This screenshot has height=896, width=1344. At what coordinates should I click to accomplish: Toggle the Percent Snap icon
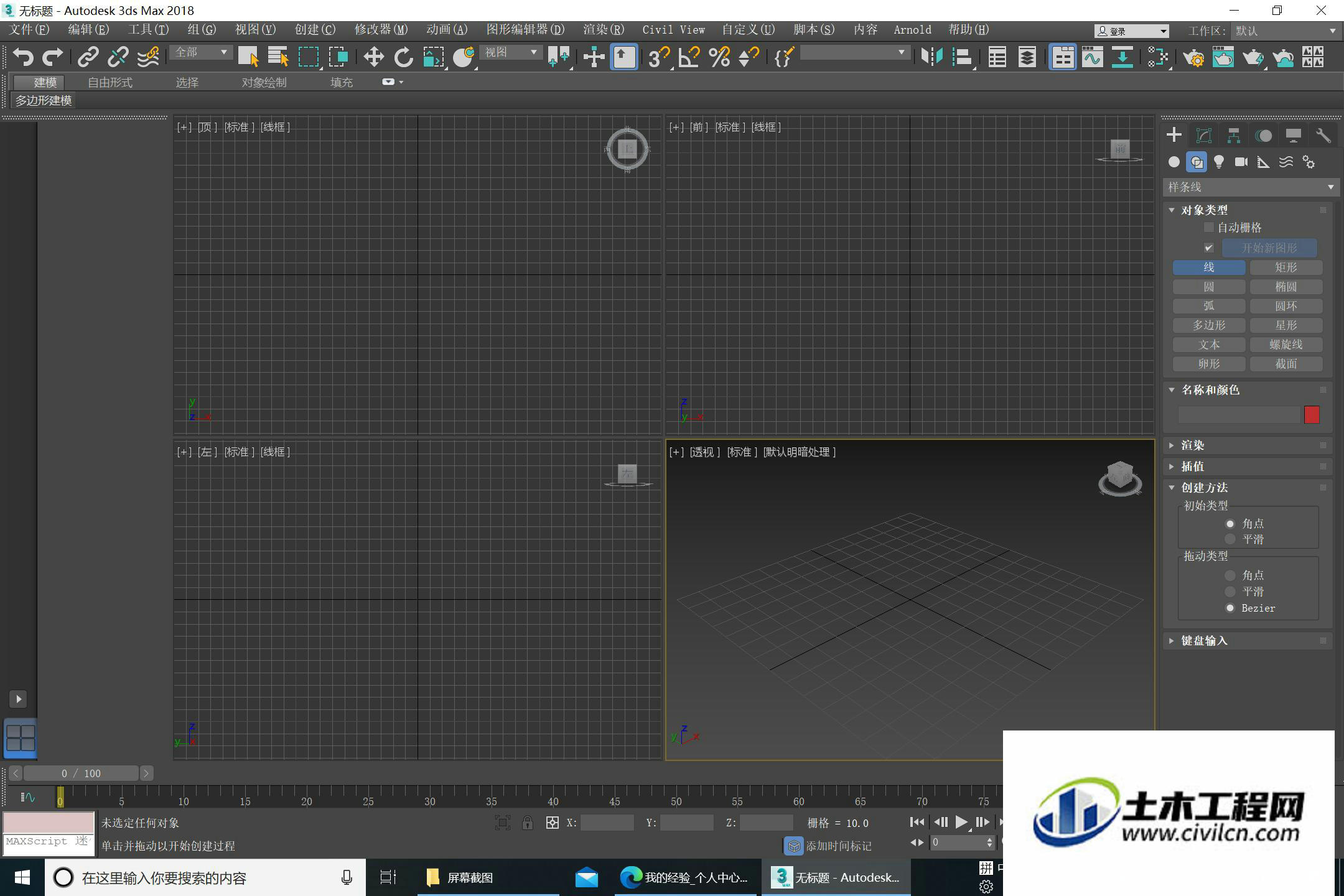(x=719, y=57)
